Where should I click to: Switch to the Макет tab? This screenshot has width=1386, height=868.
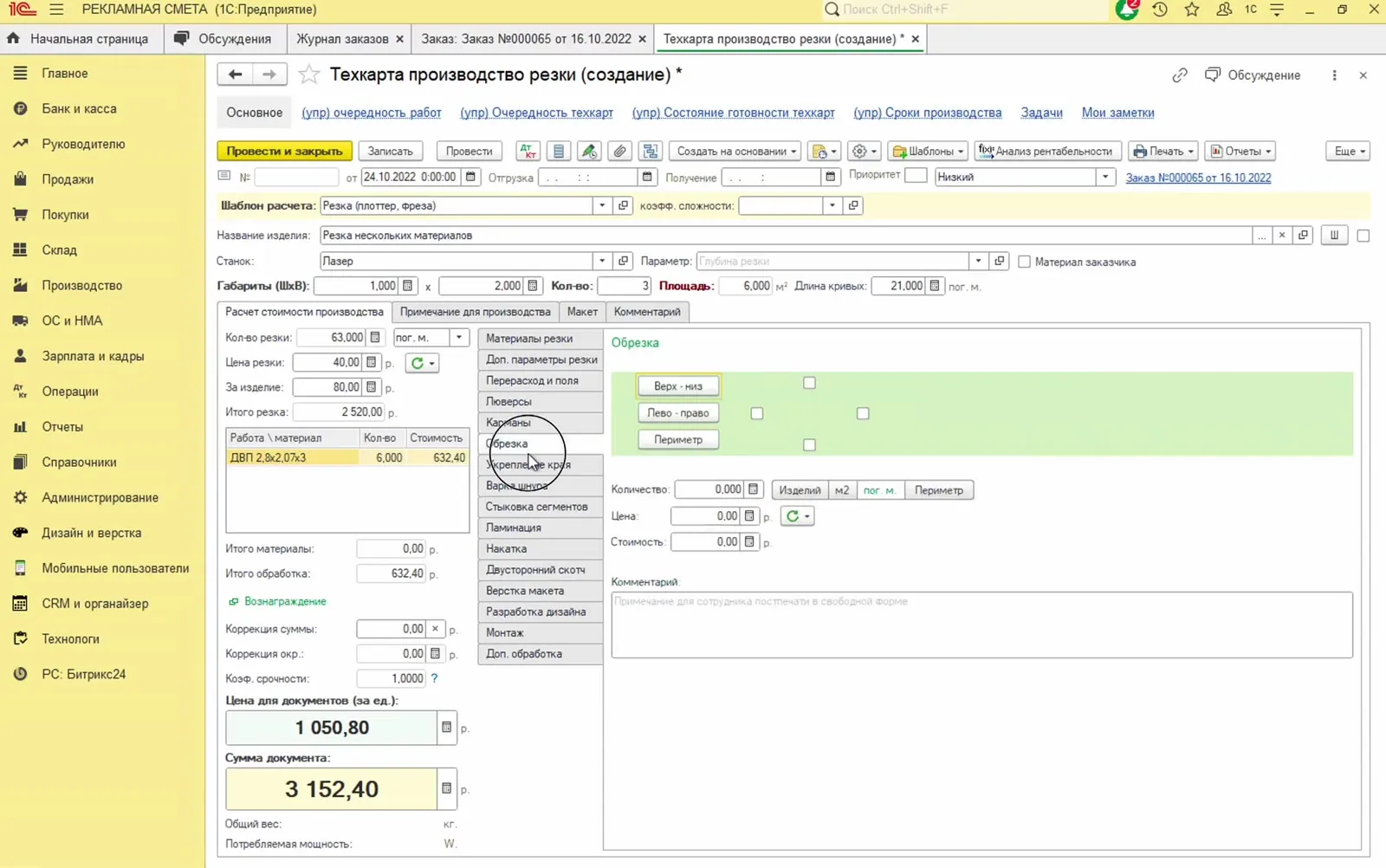[x=582, y=312]
